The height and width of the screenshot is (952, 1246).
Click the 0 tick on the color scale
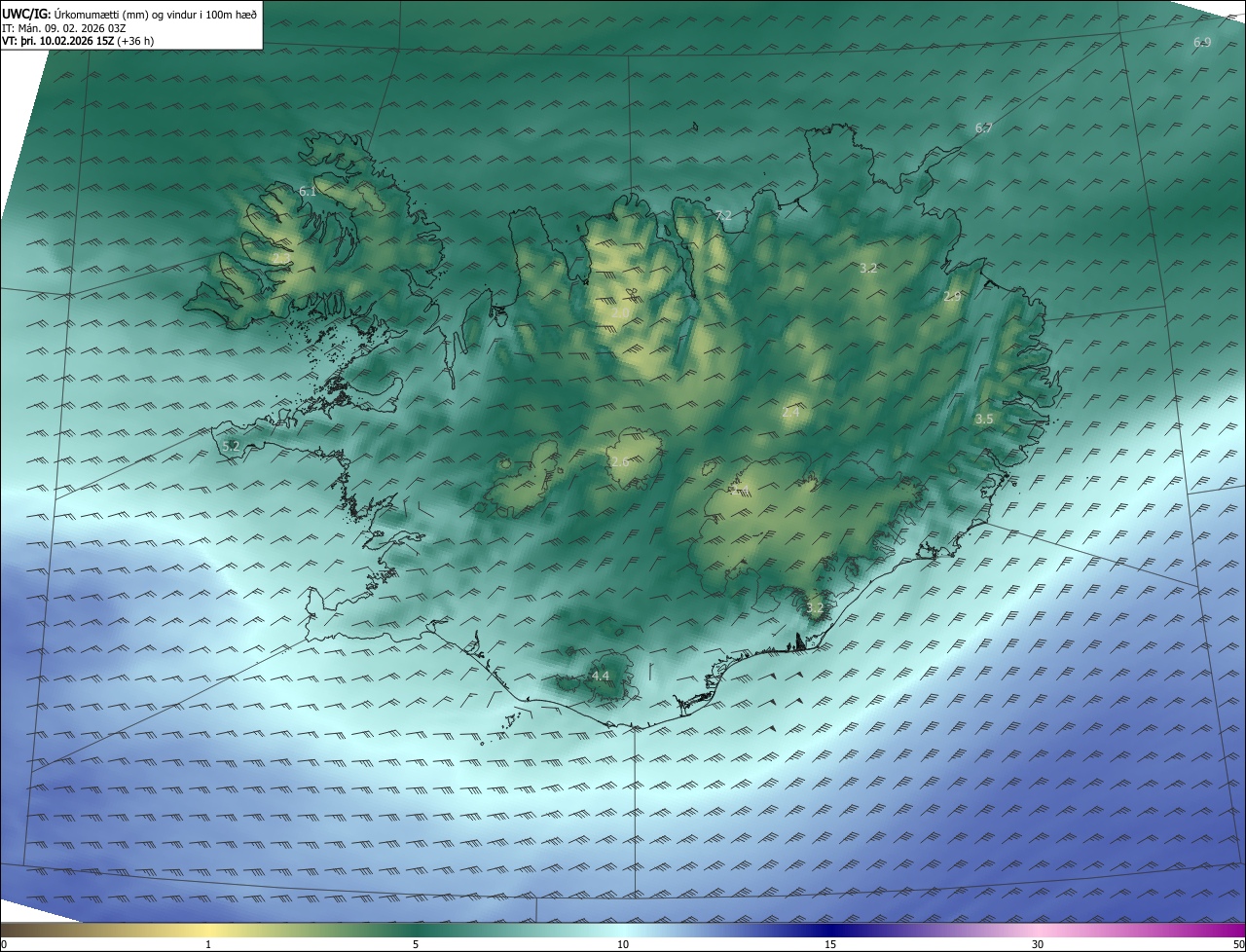[4, 944]
